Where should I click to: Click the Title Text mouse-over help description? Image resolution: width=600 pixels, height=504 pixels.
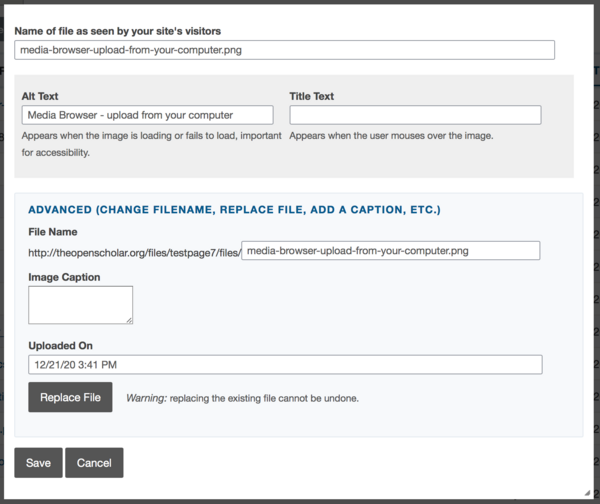tap(391, 135)
